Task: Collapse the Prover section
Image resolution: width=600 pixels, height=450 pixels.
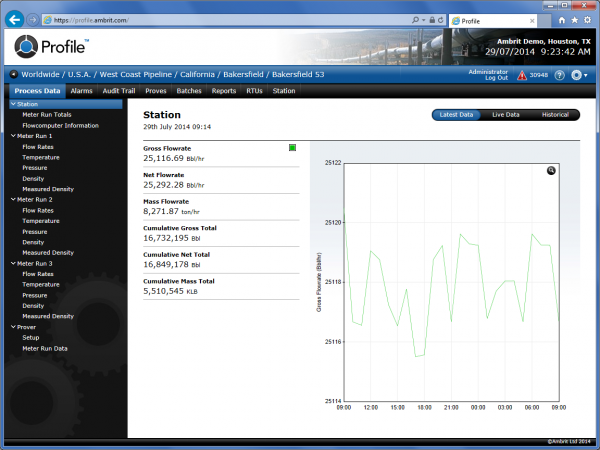Action: pyautogui.click(x=13, y=327)
